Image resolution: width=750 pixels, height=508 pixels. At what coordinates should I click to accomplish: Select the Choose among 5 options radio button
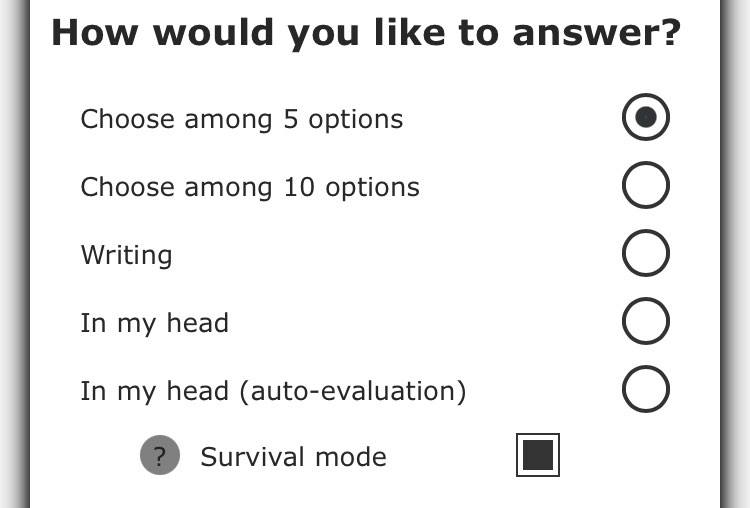click(646, 117)
